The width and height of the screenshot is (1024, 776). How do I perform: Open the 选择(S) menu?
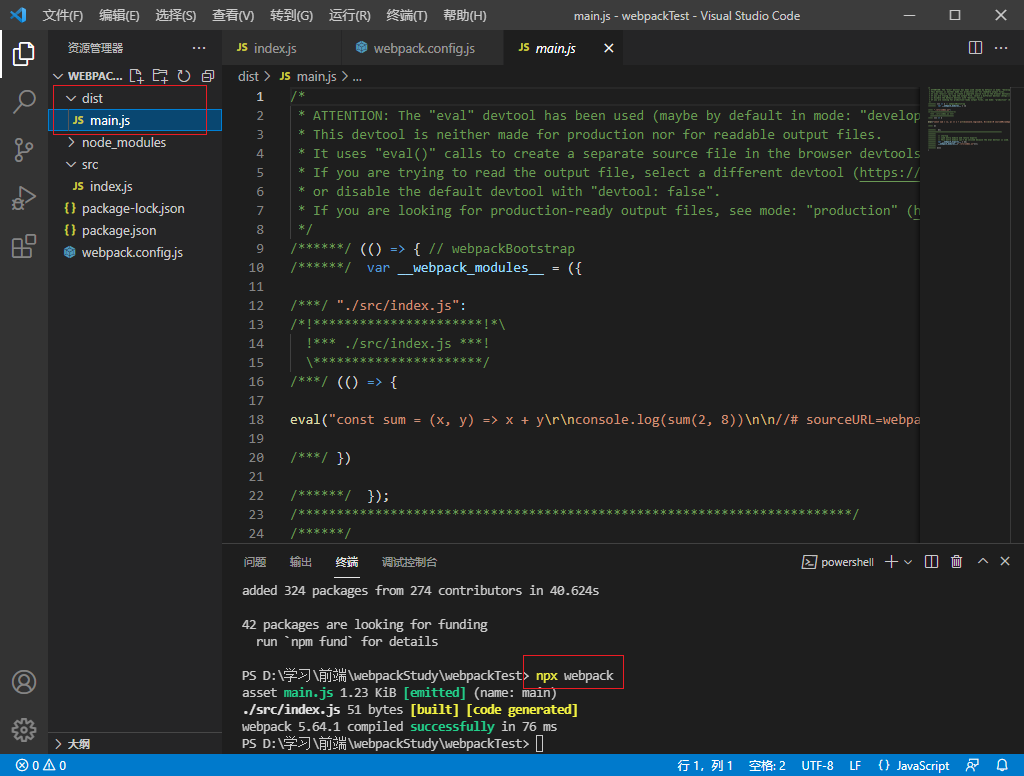pyautogui.click(x=176, y=16)
